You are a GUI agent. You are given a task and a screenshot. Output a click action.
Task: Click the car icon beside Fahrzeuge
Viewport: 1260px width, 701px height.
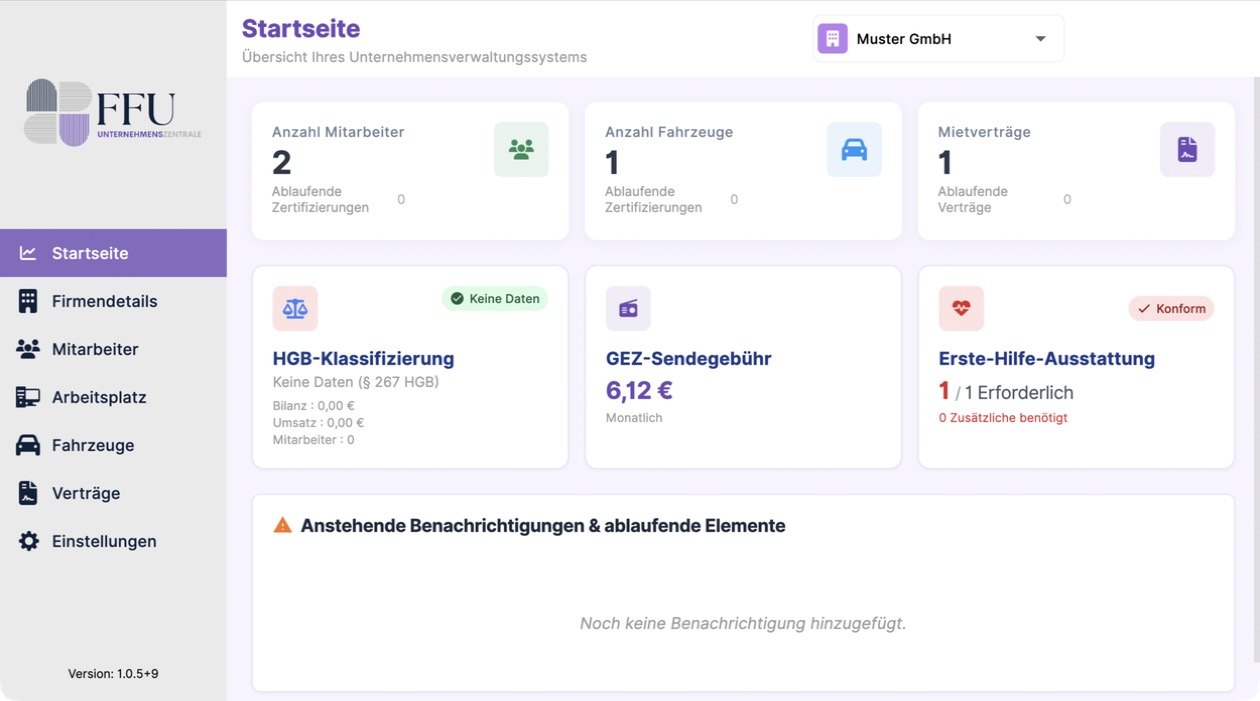(x=28, y=445)
